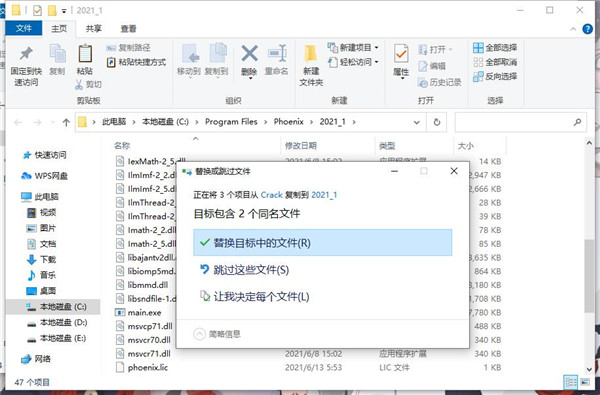Open the New item dropdown
600x395 pixels.
point(353,47)
